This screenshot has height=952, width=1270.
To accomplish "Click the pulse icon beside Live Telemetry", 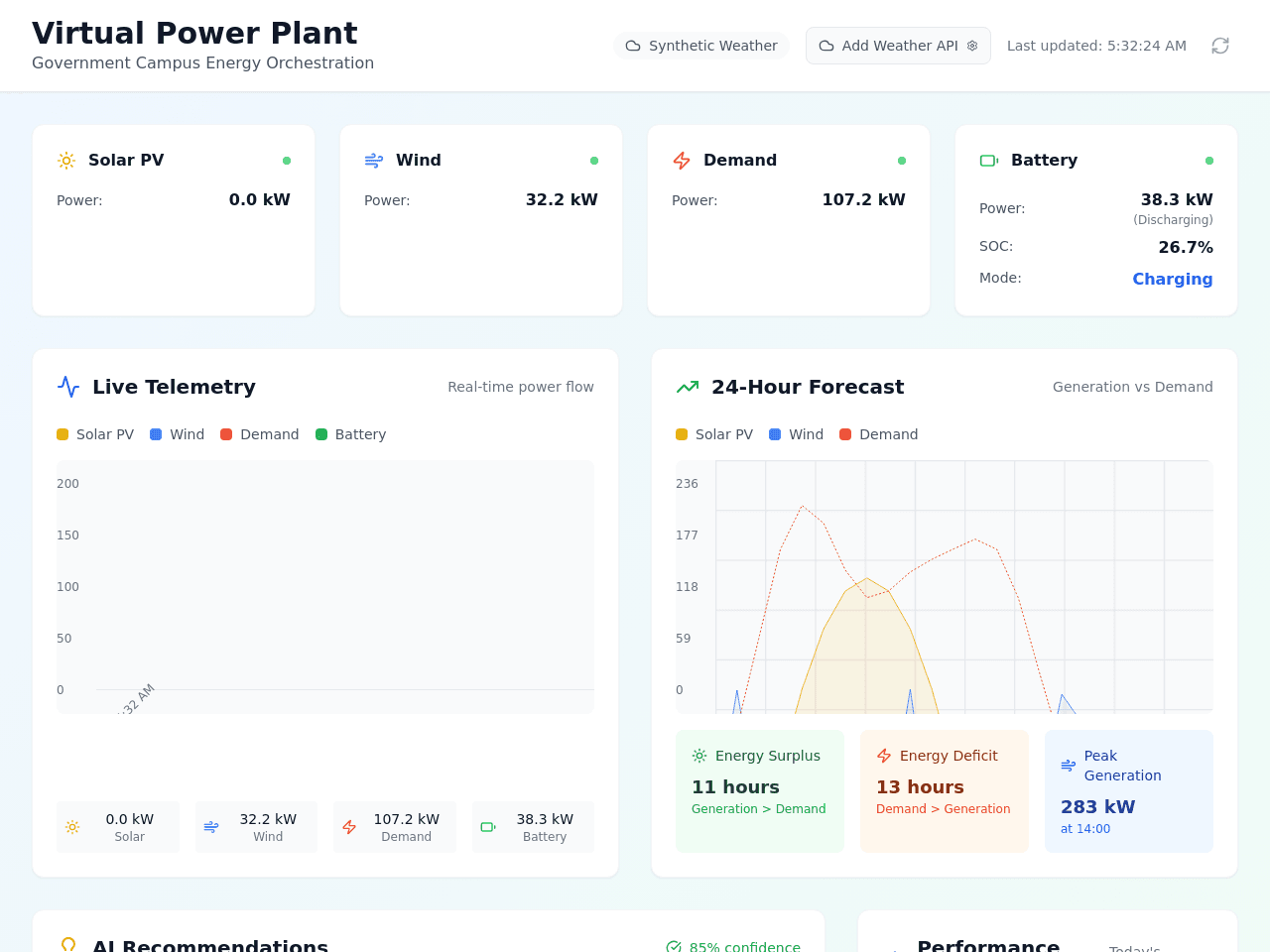I will [68, 387].
